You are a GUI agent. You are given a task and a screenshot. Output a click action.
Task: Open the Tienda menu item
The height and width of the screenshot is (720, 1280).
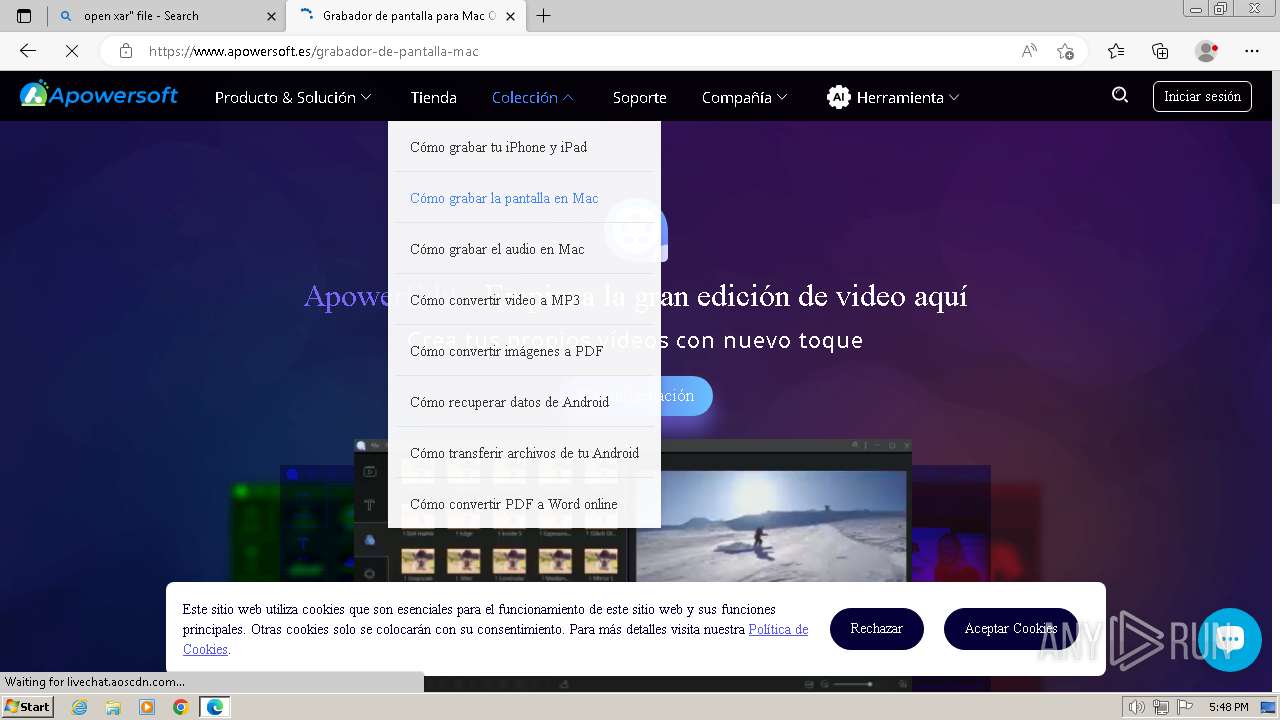pos(433,97)
